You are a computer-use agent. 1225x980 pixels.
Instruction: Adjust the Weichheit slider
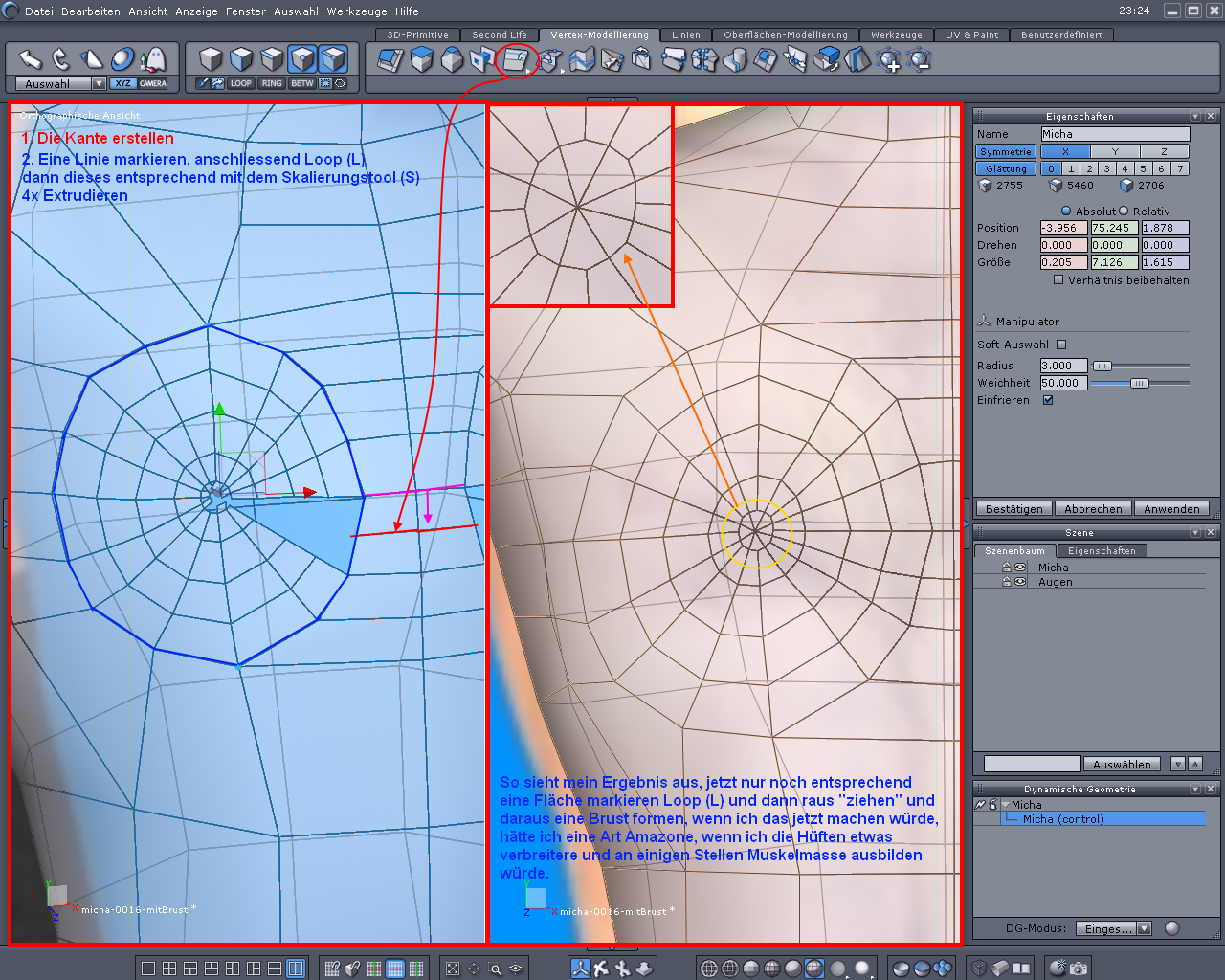point(1138,383)
